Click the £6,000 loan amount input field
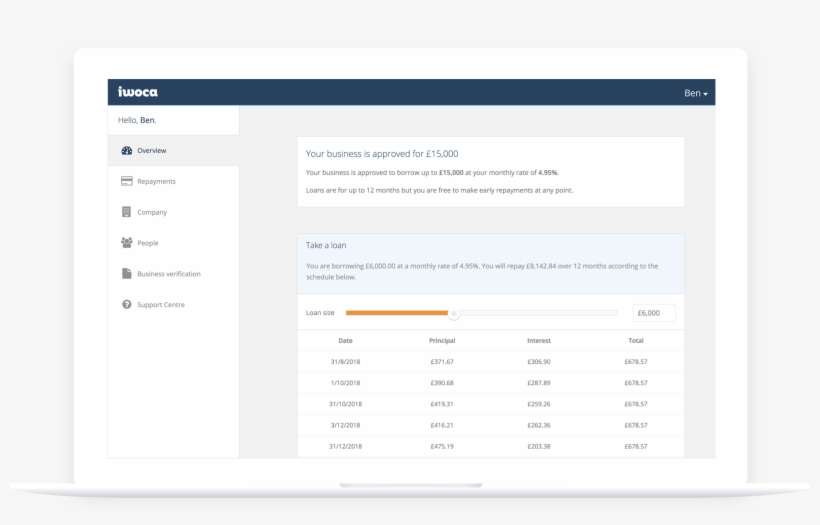The image size is (820, 525). [x=654, y=313]
